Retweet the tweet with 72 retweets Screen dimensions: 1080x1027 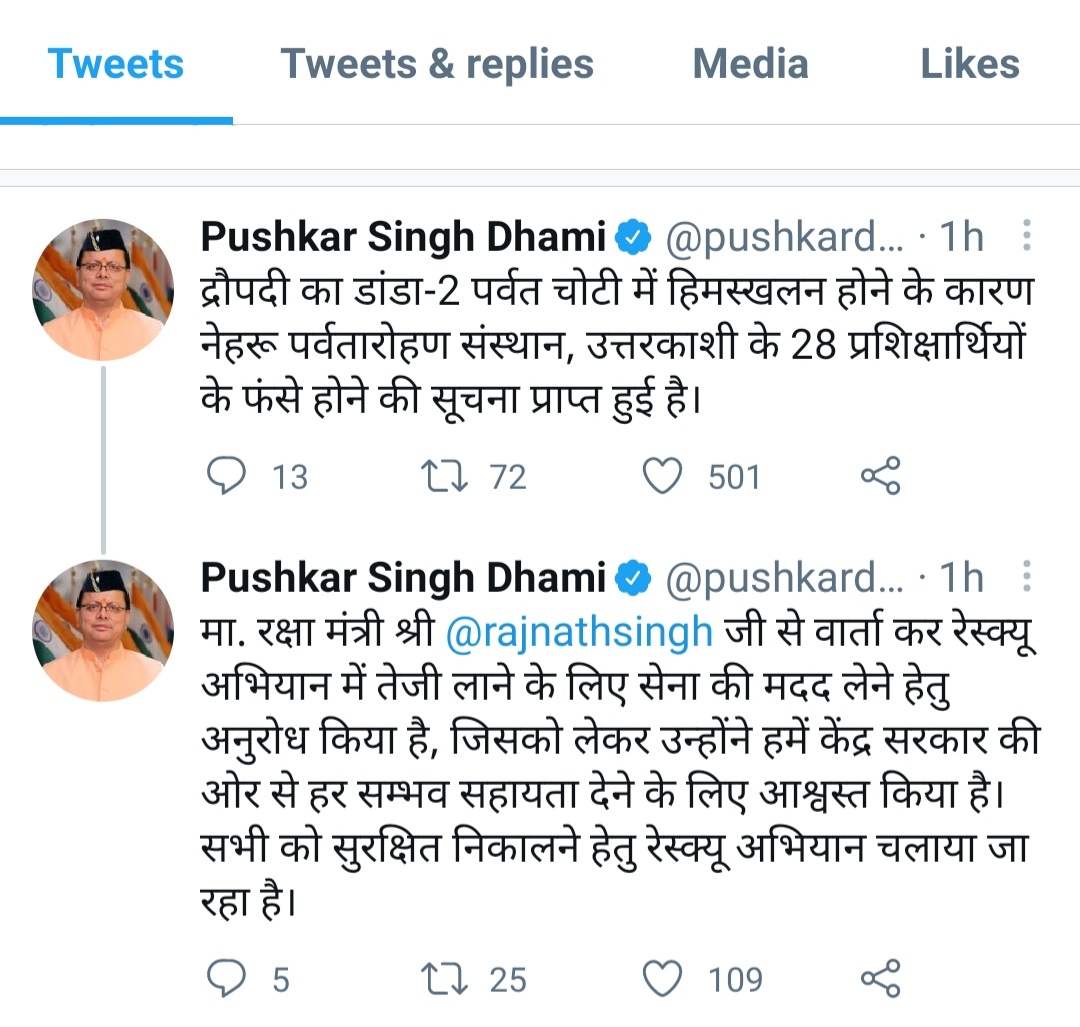point(444,477)
